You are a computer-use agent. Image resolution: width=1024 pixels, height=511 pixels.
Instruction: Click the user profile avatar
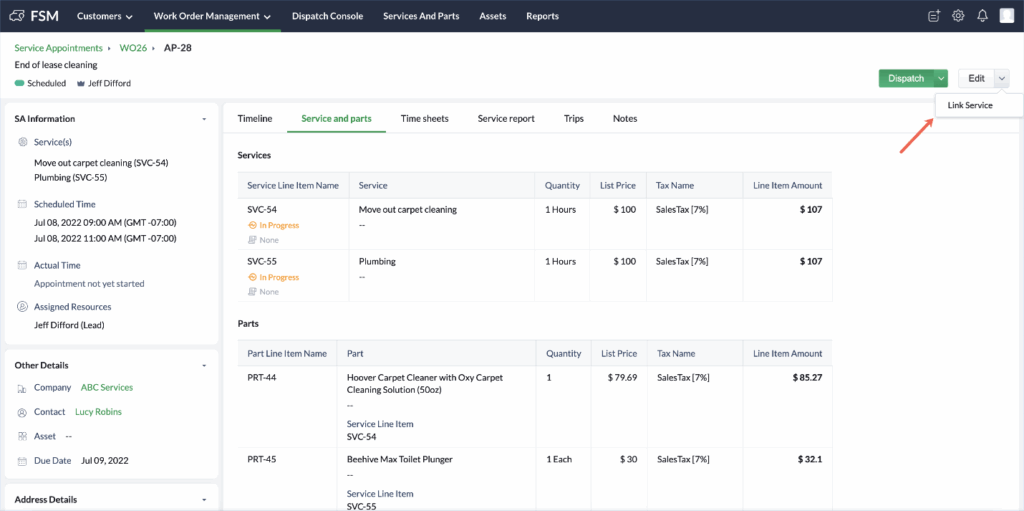point(1007,16)
